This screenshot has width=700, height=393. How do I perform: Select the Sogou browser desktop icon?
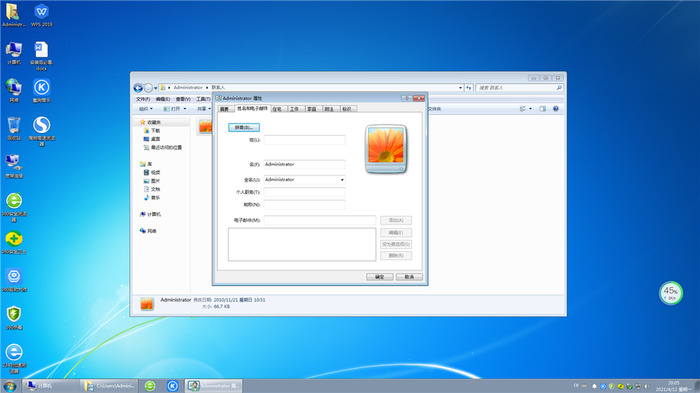(x=42, y=130)
